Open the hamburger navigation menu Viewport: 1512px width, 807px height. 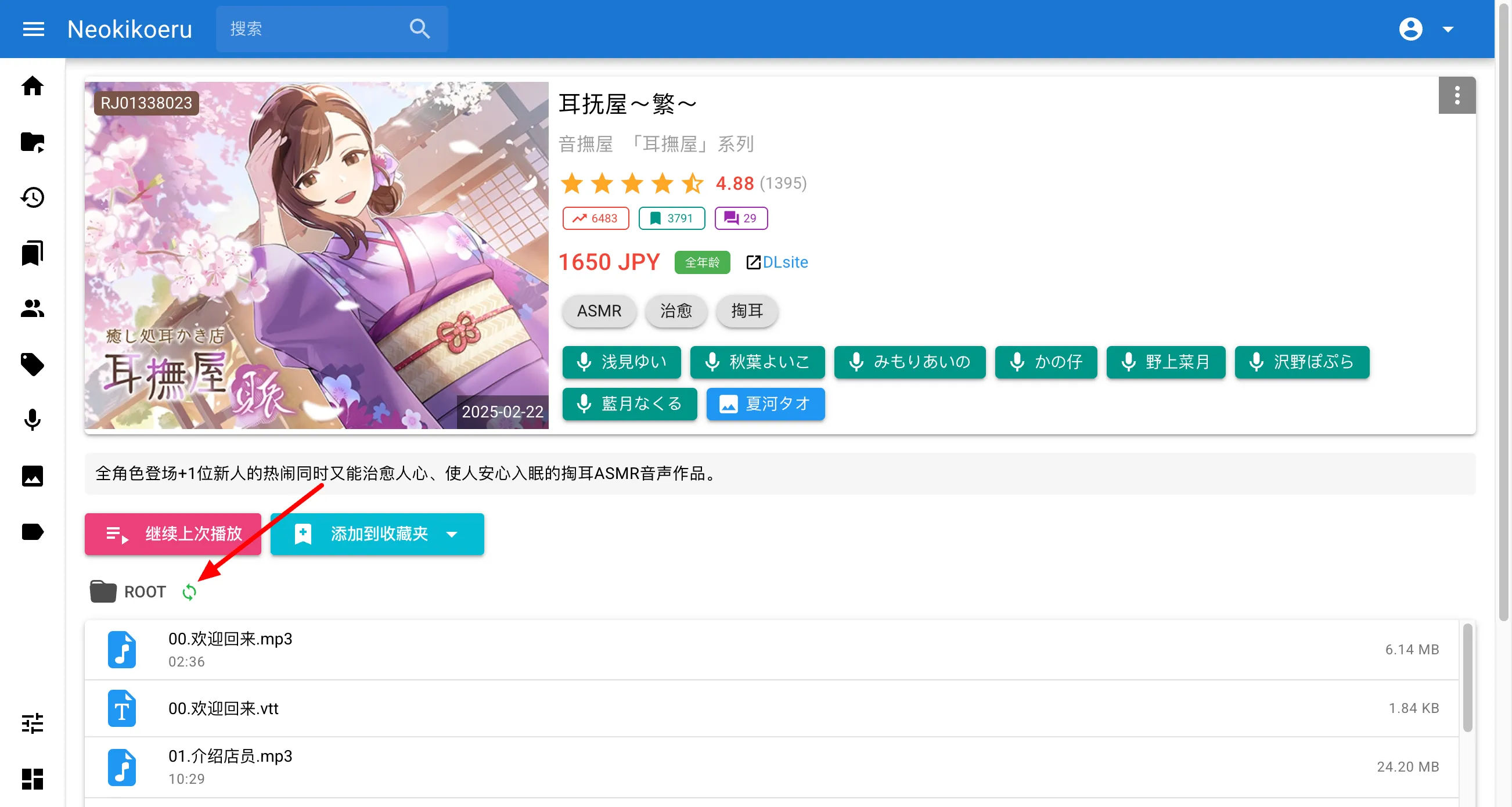34,29
